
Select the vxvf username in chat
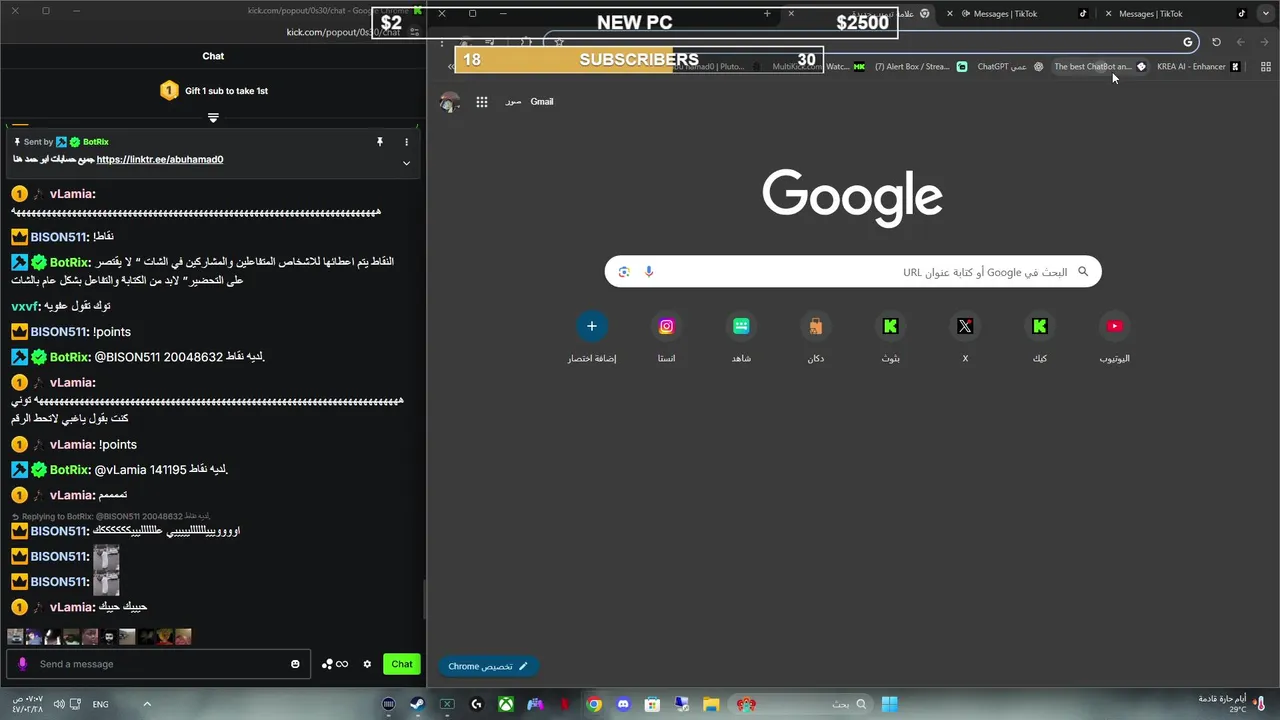coord(24,306)
